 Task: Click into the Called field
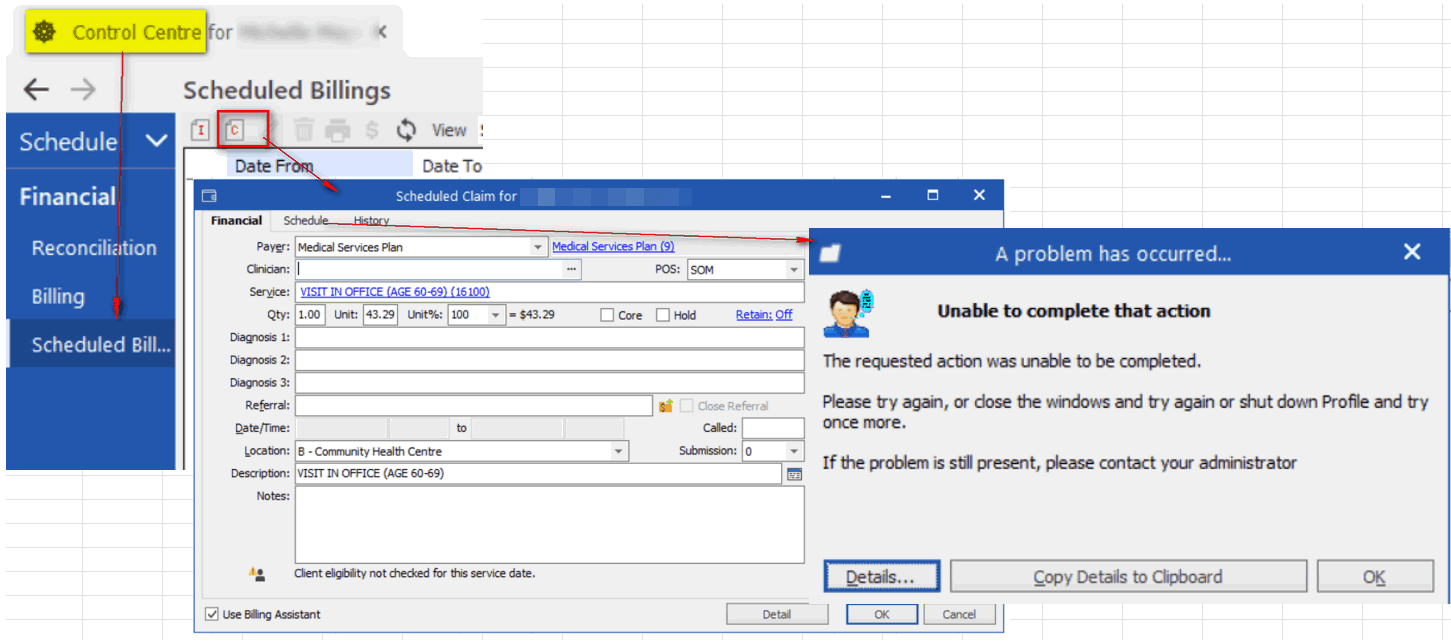point(773,428)
